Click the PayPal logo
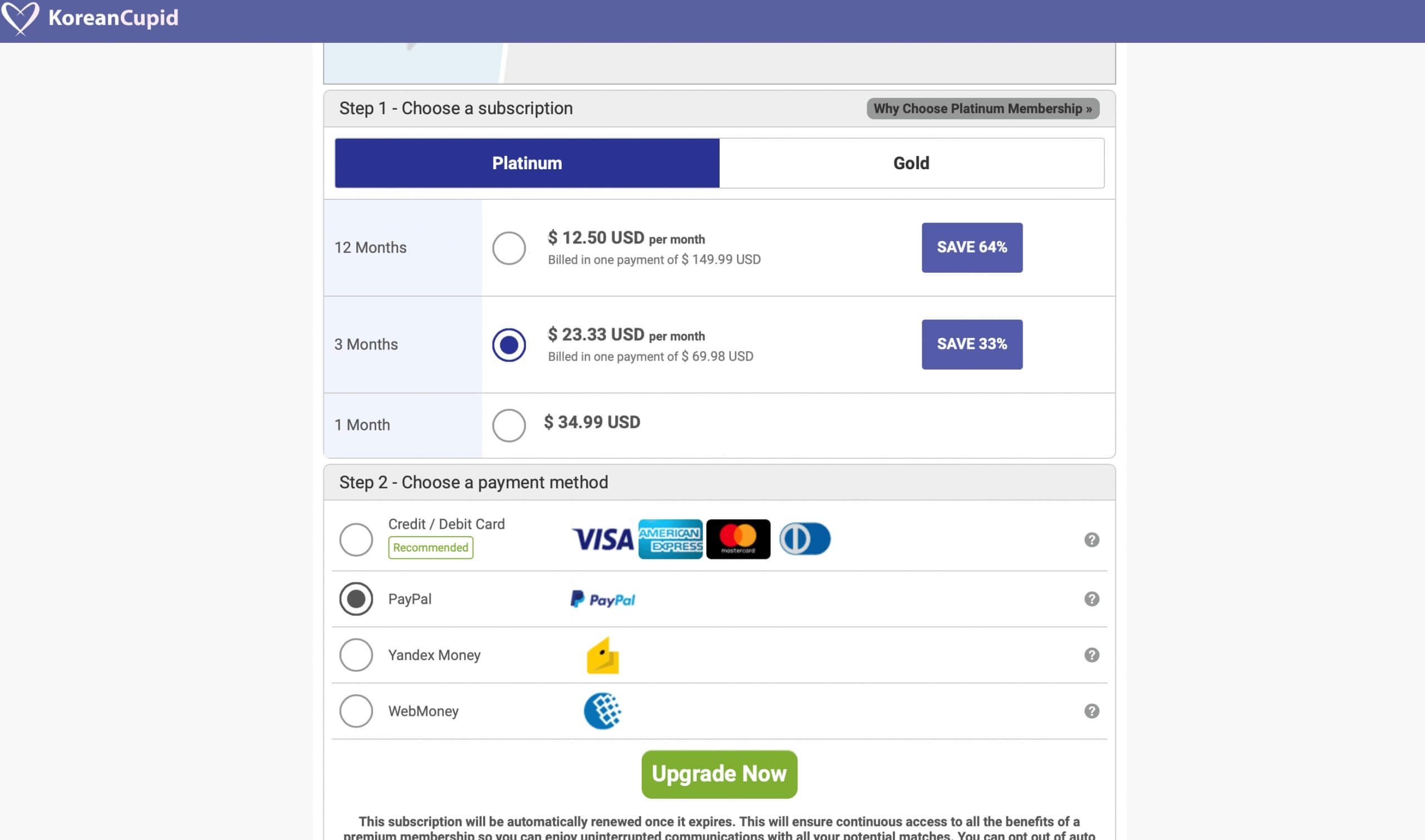The width and height of the screenshot is (1425, 840). [x=603, y=600]
